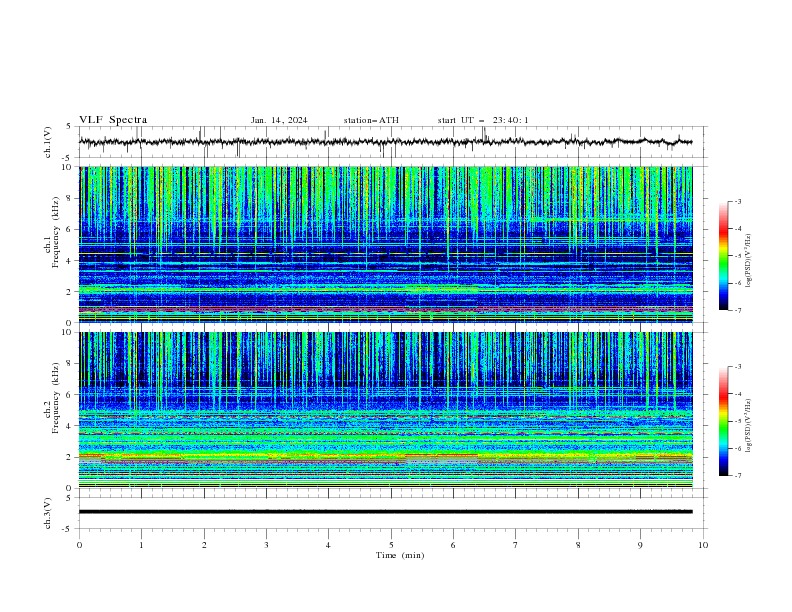Click the "-7" tick on ch.2 colorbar

click(737, 475)
